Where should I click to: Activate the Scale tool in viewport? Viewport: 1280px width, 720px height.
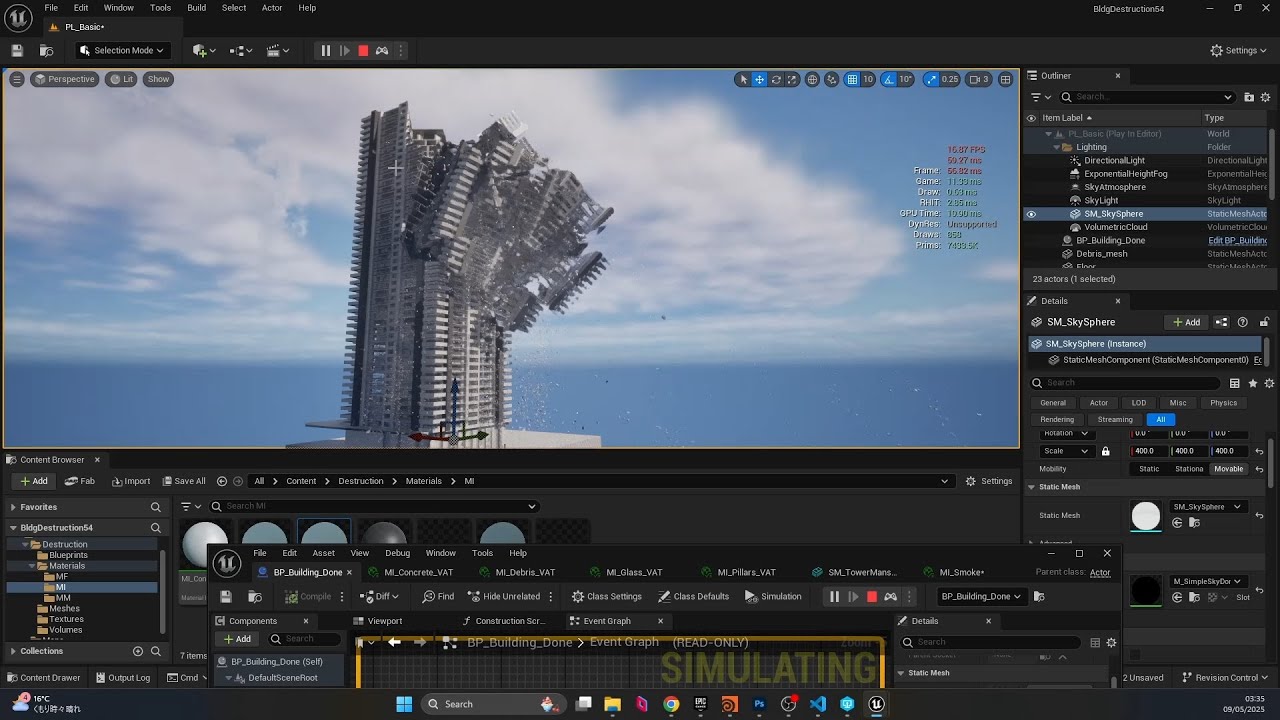(x=793, y=80)
